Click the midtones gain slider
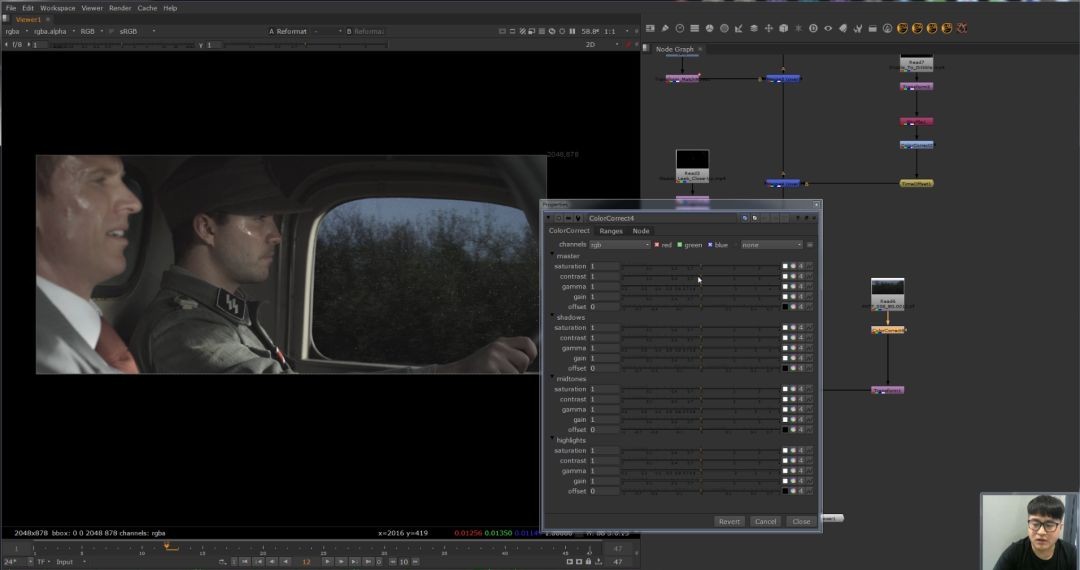Image resolution: width=1080 pixels, height=570 pixels. [700, 419]
